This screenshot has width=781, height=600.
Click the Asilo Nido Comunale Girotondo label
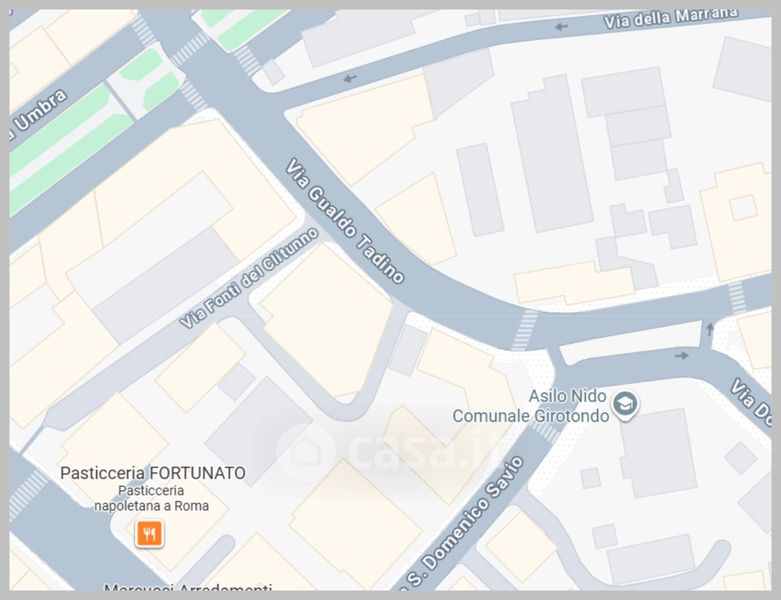(531, 406)
